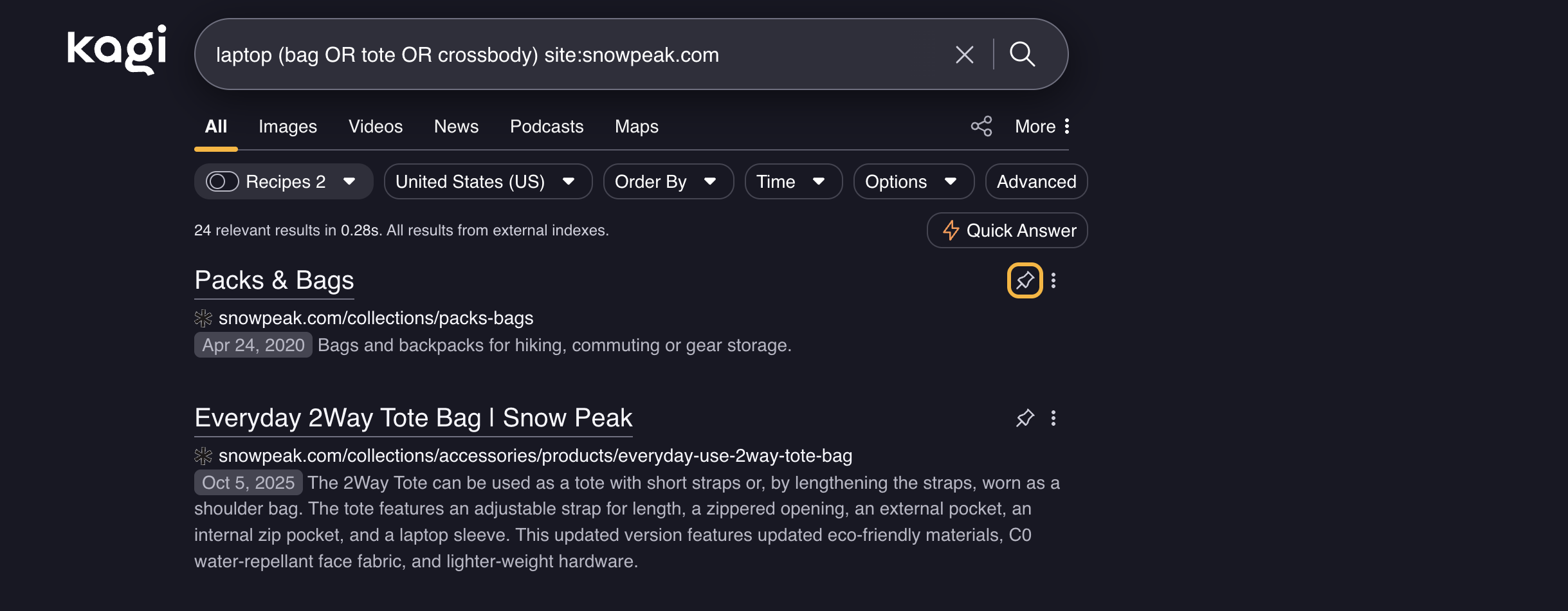Open the Order By dropdown
This screenshot has width=1568, height=611.
click(x=668, y=181)
